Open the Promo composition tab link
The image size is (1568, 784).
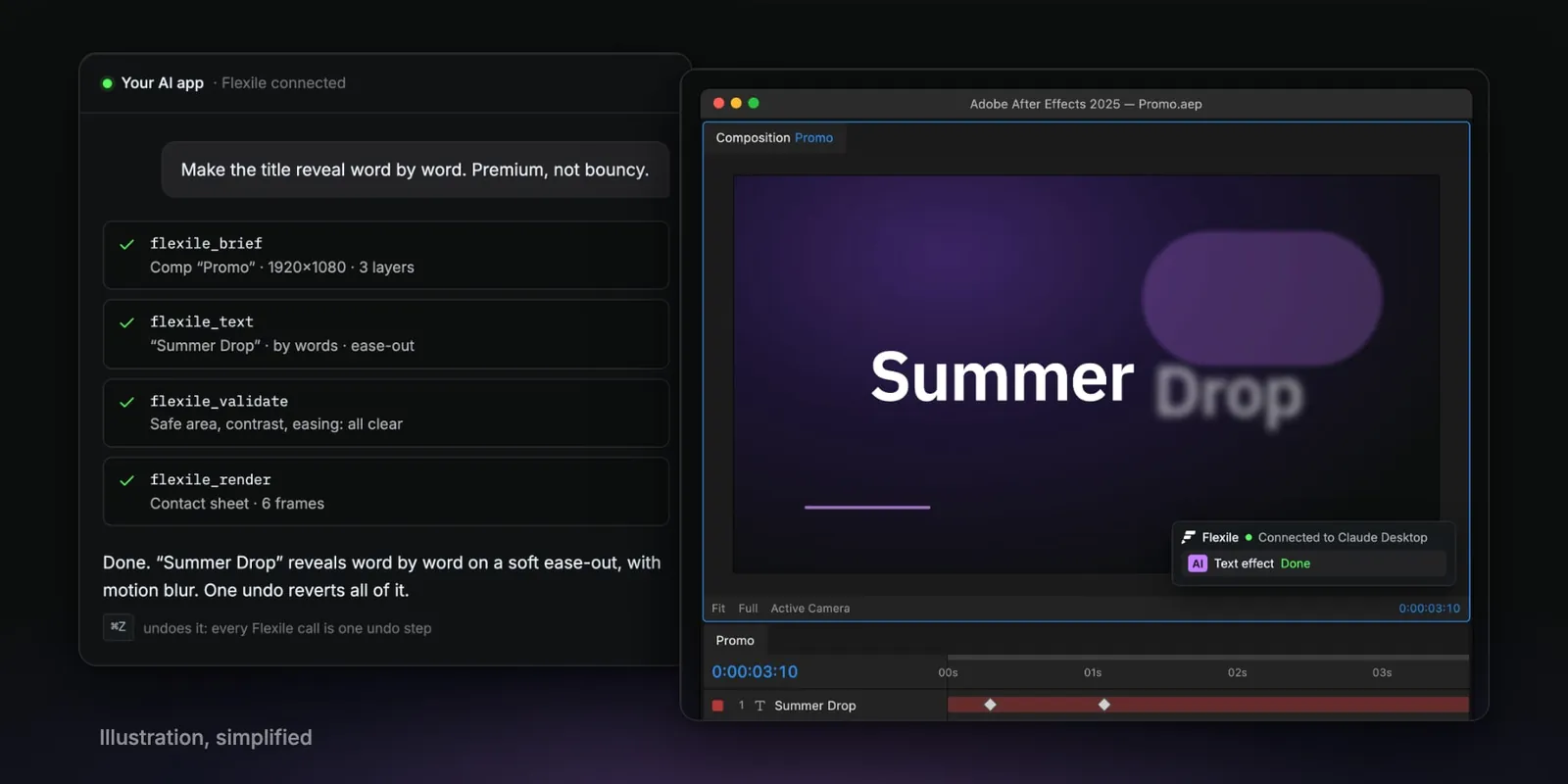click(x=813, y=138)
